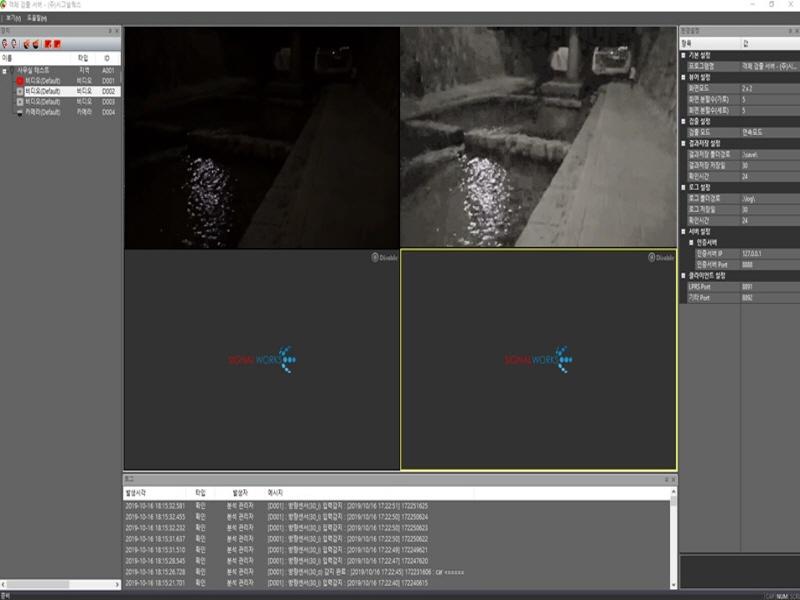Edit the result folder path \save\
The height and width of the screenshot is (600, 800).
770,154
